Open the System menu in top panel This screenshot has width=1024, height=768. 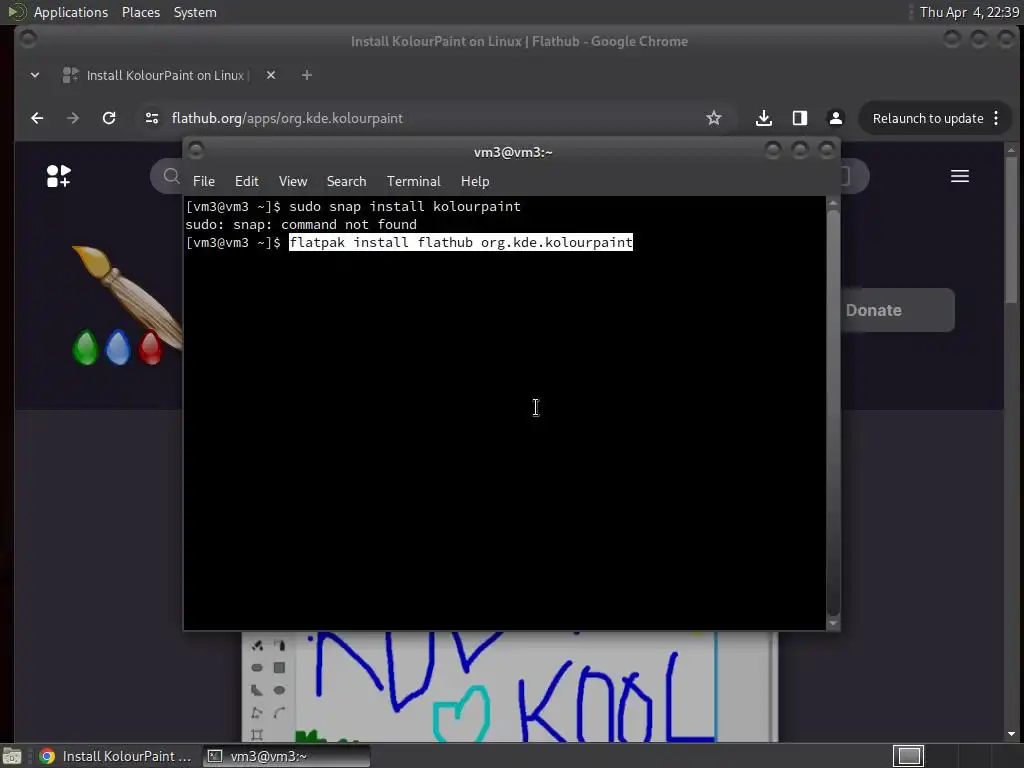[195, 12]
